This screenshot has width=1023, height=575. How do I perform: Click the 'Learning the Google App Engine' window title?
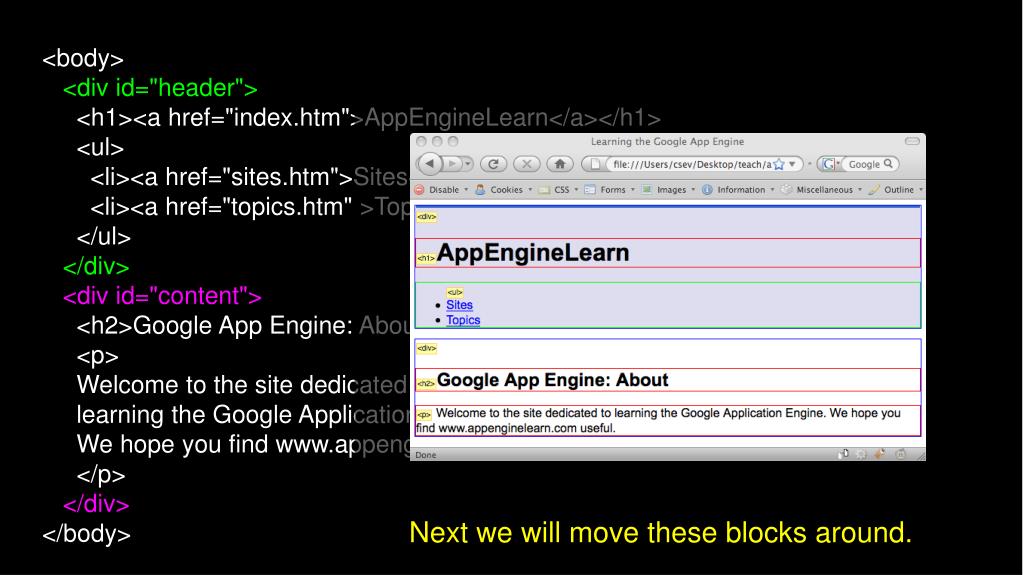[667, 141]
